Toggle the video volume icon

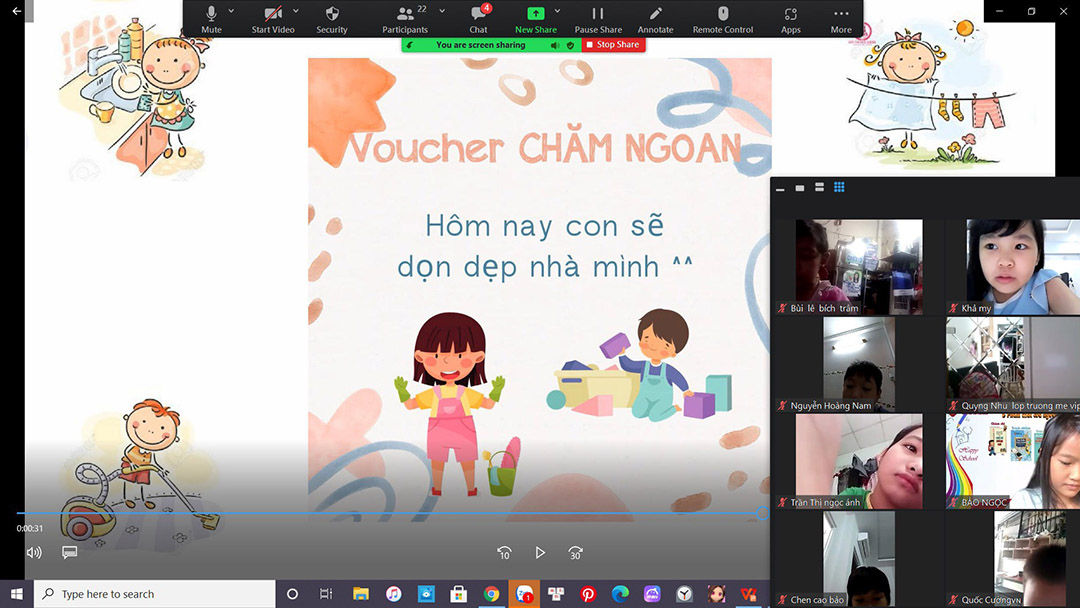34,551
